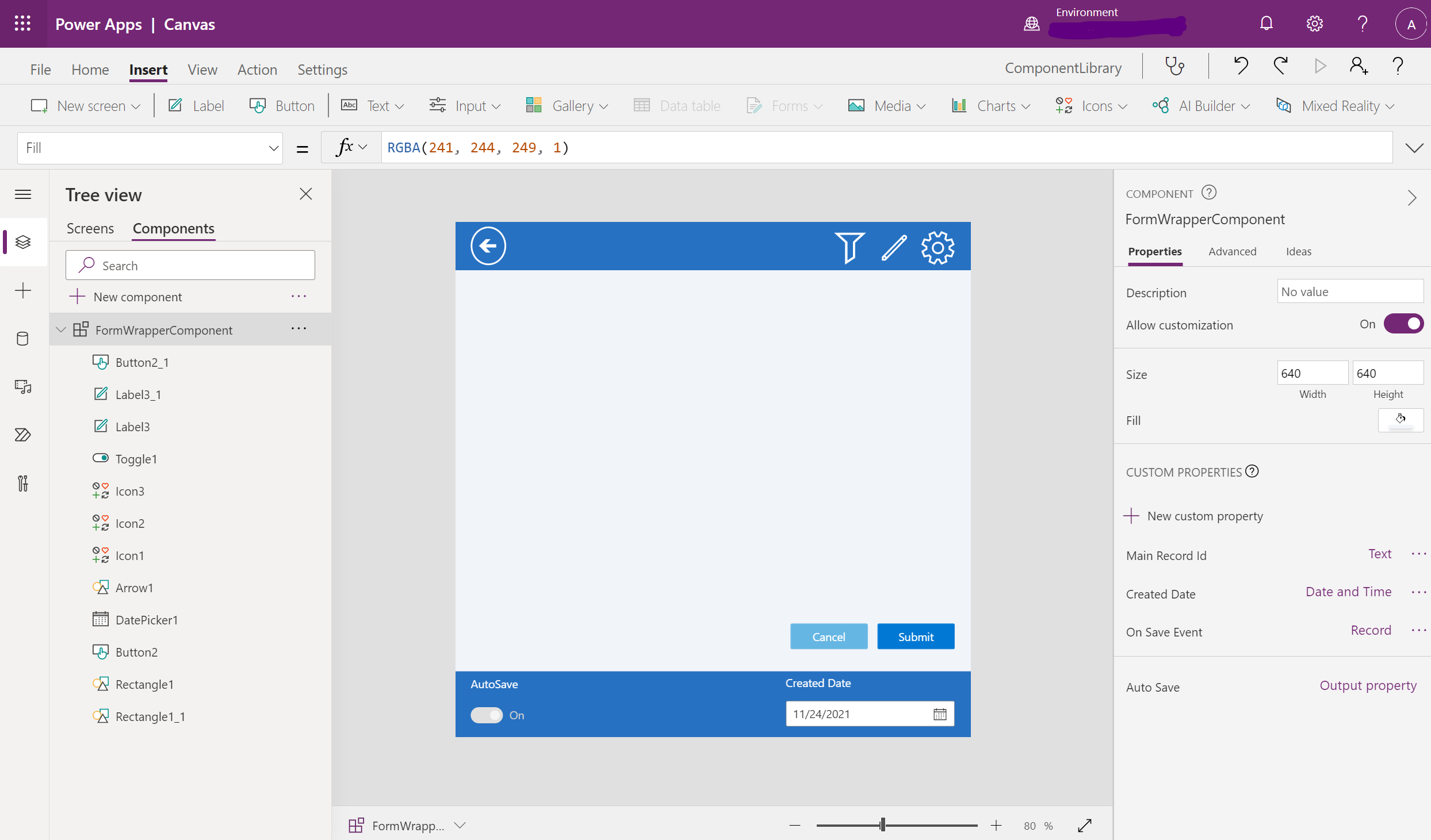Expand the FormWrapperComponent tree node
The width and height of the screenshot is (1431, 840).
pyautogui.click(x=62, y=329)
